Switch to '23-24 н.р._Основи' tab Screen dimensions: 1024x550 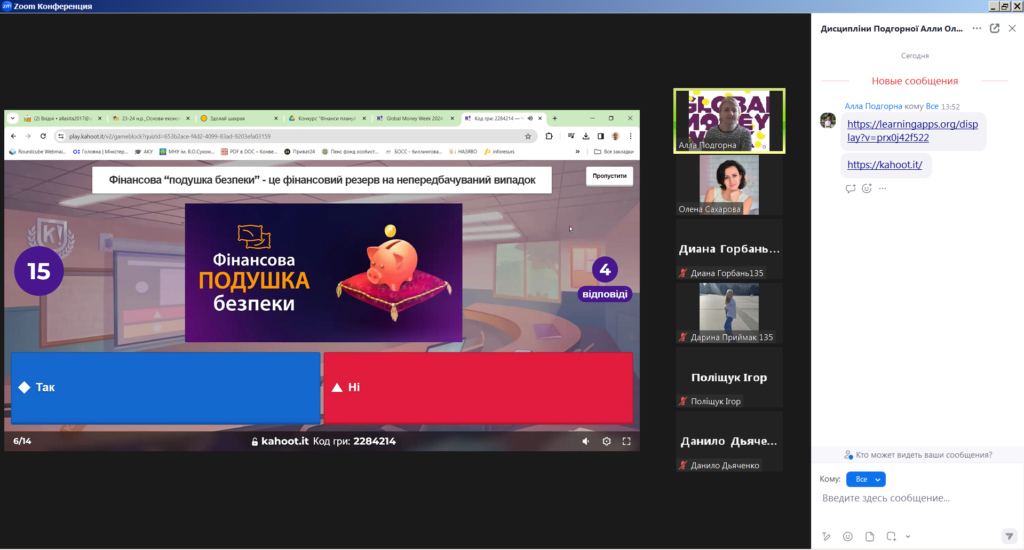coord(151,118)
